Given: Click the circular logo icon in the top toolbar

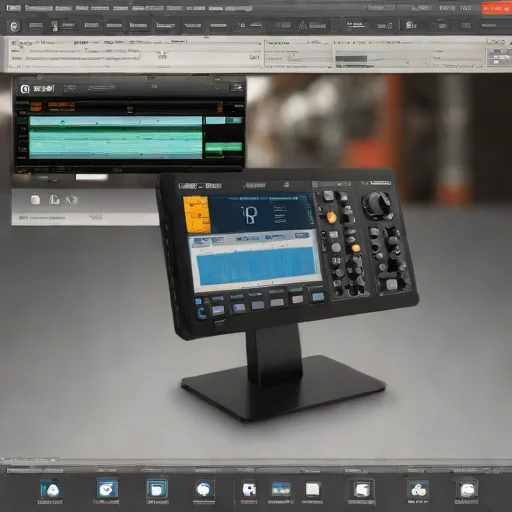Looking at the screenshot, I should click(14, 26).
